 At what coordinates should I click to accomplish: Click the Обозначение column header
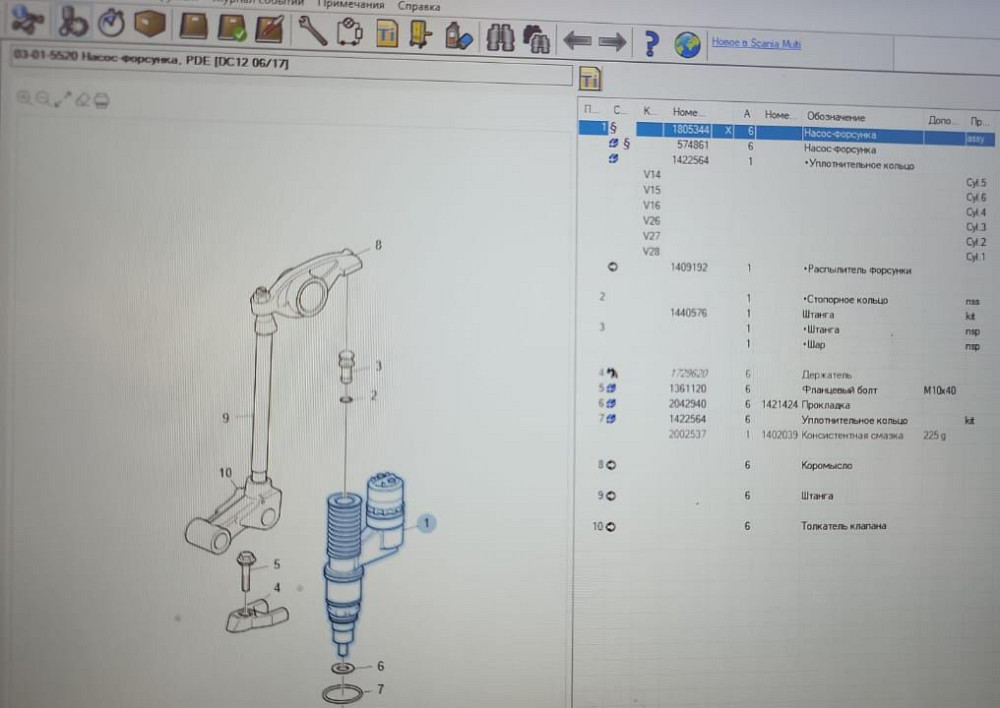[x=836, y=117]
